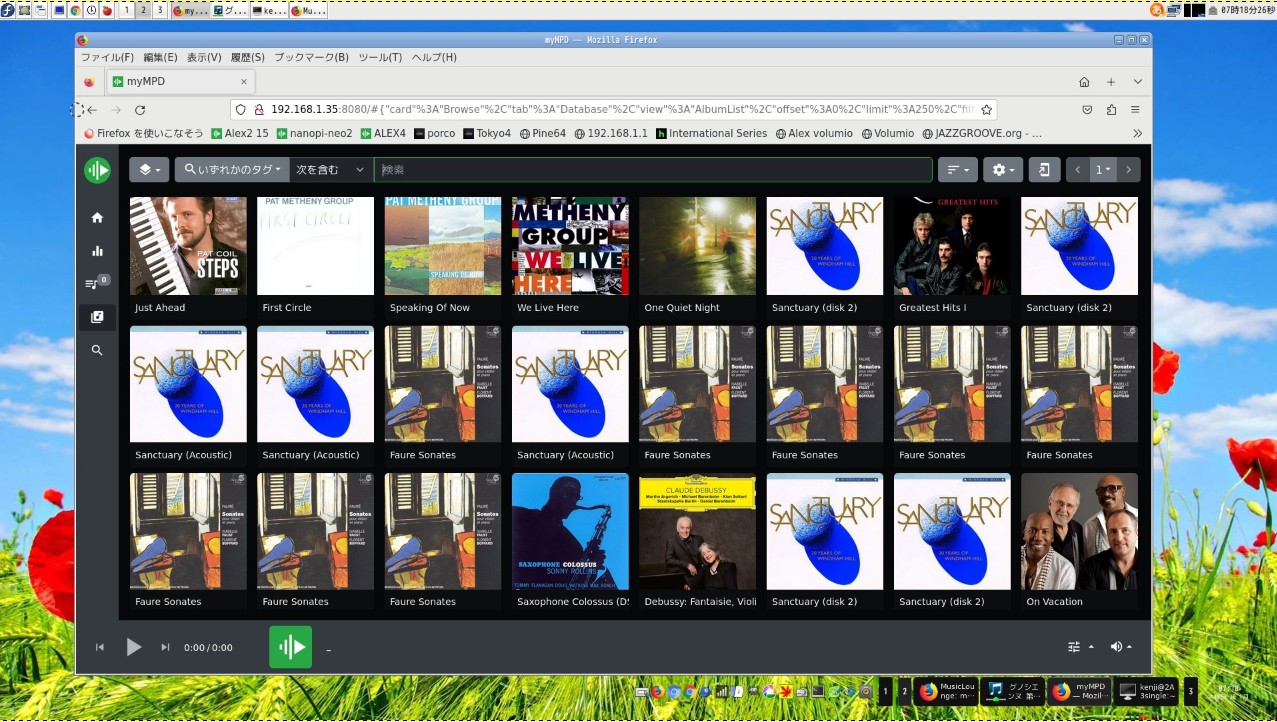The height and width of the screenshot is (722, 1277).
Task: Open the volume control menu
Action: coord(1121,647)
